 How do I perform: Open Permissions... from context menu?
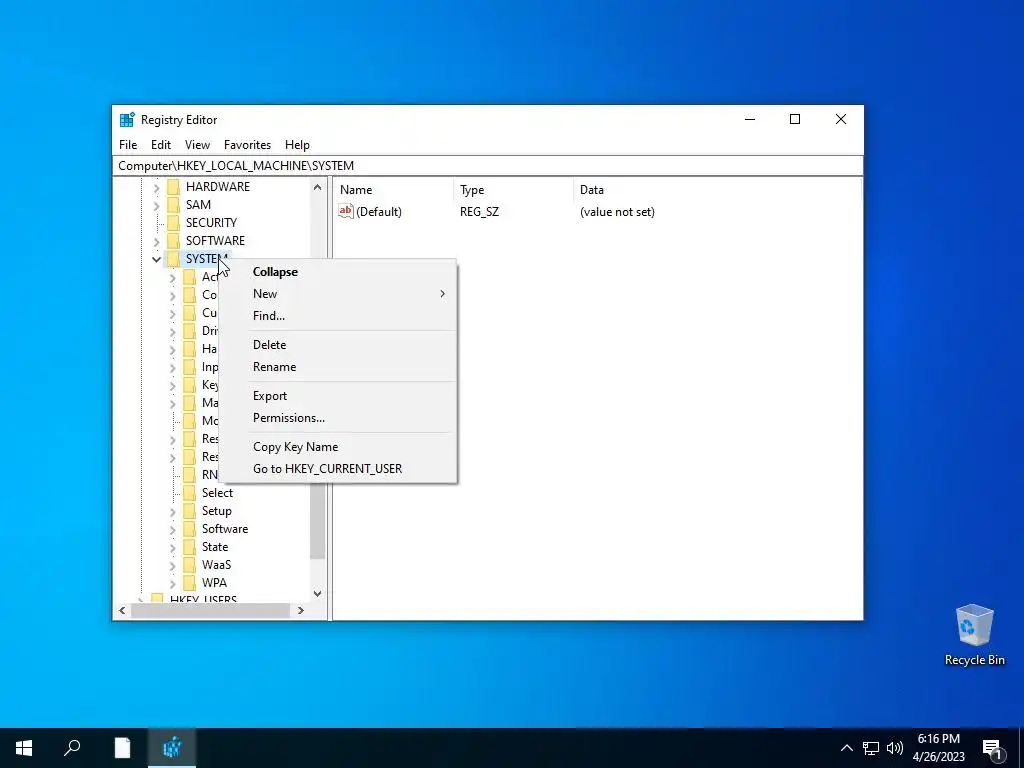pyautogui.click(x=338, y=418)
